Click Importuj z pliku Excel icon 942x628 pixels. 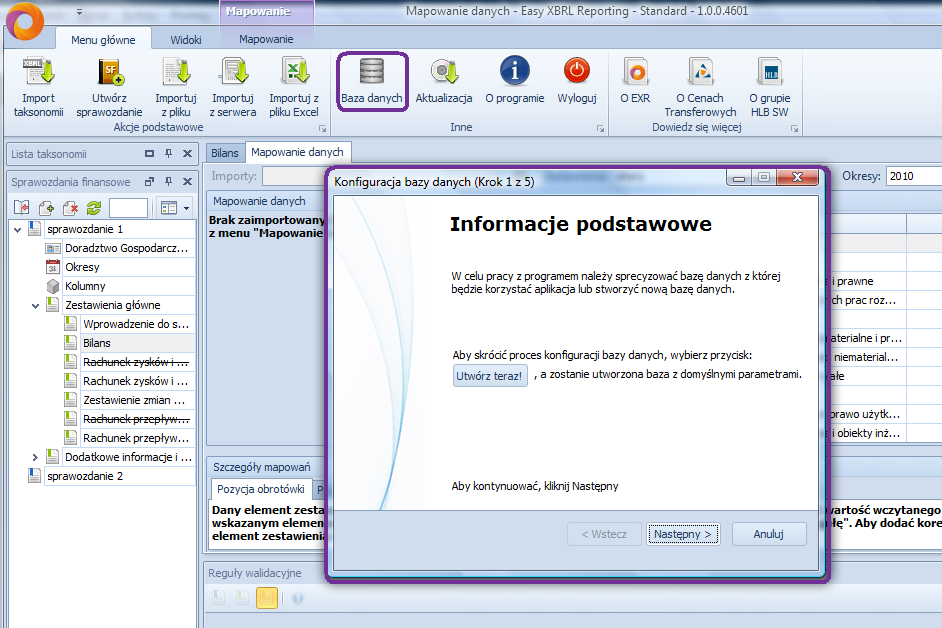(294, 72)
